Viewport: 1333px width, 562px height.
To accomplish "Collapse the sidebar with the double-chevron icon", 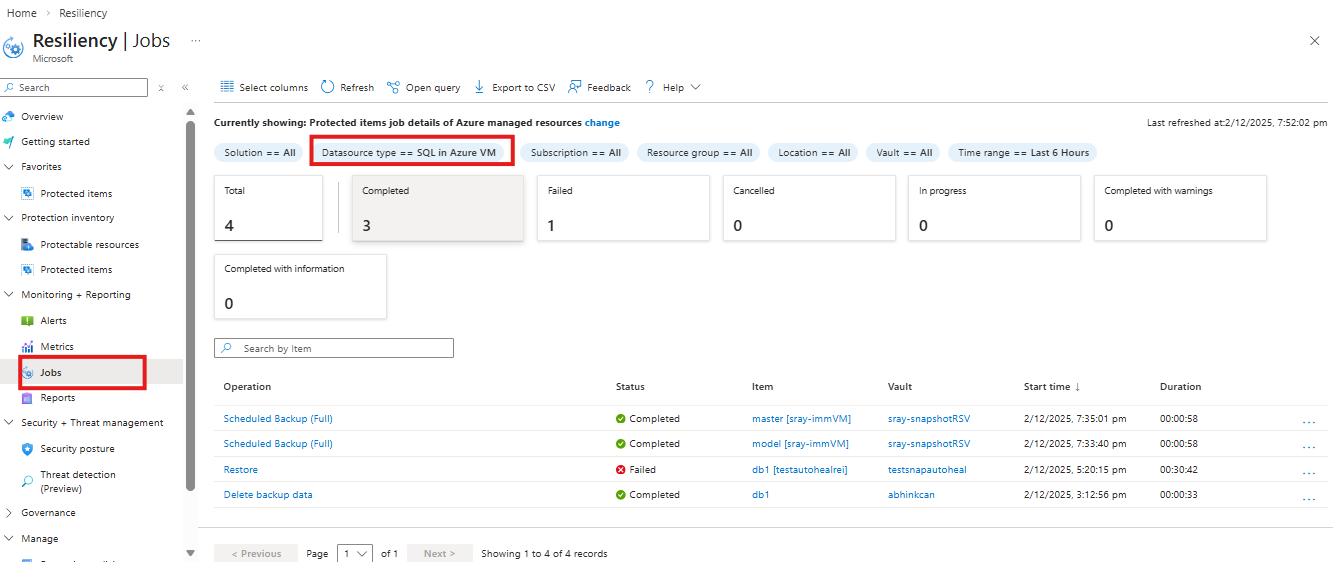I will (185, 88).
